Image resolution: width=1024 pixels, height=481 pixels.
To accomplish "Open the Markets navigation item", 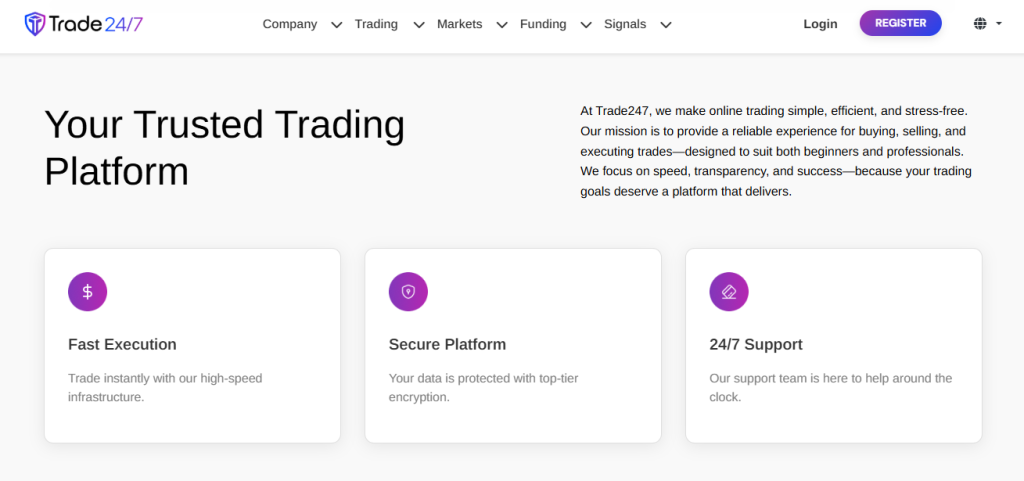I will (459, 24).
